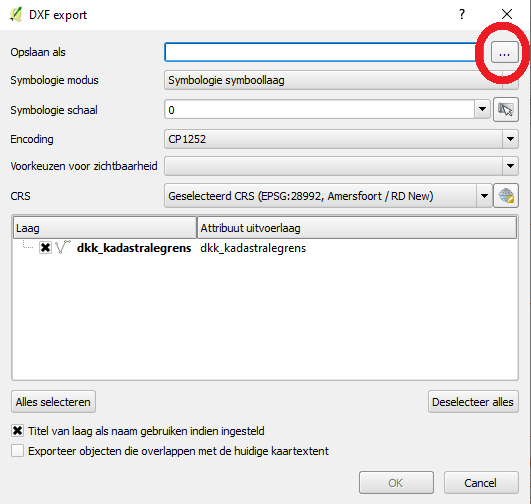This screenshot has height=504, width=531.
Task: Click the Cancel button
Action: [481, 483]
